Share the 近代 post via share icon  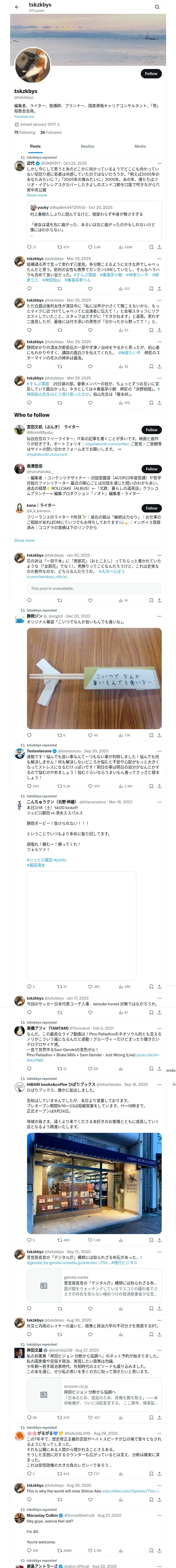[160, 247]
